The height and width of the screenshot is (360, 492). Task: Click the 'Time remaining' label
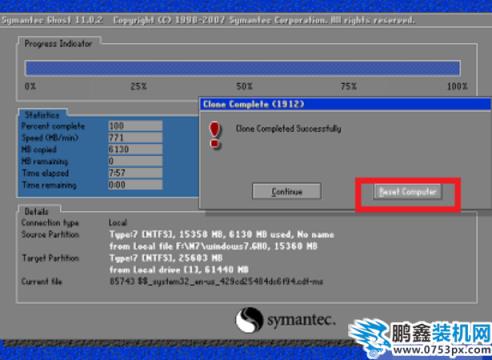(x=49, y=185)
